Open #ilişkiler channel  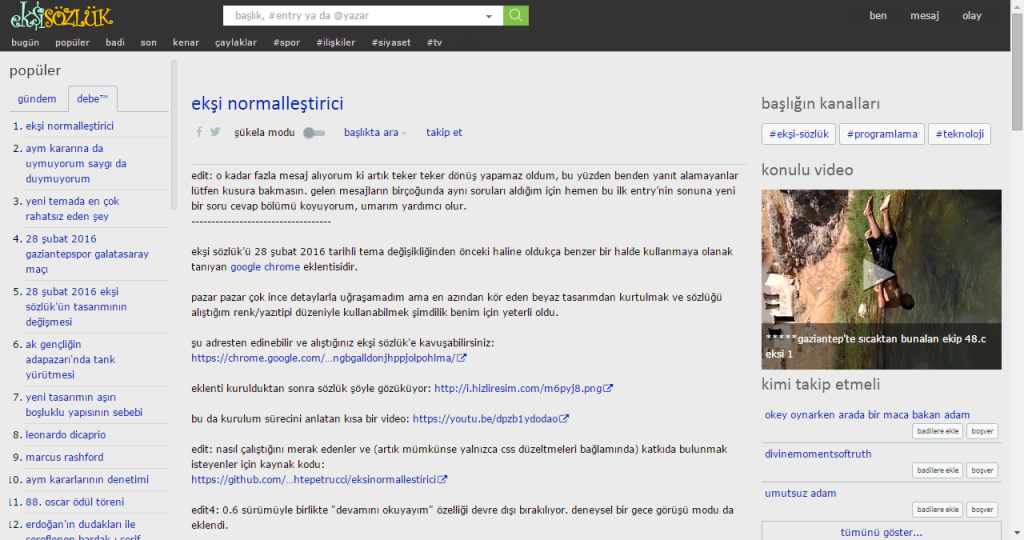pos(336,42)
